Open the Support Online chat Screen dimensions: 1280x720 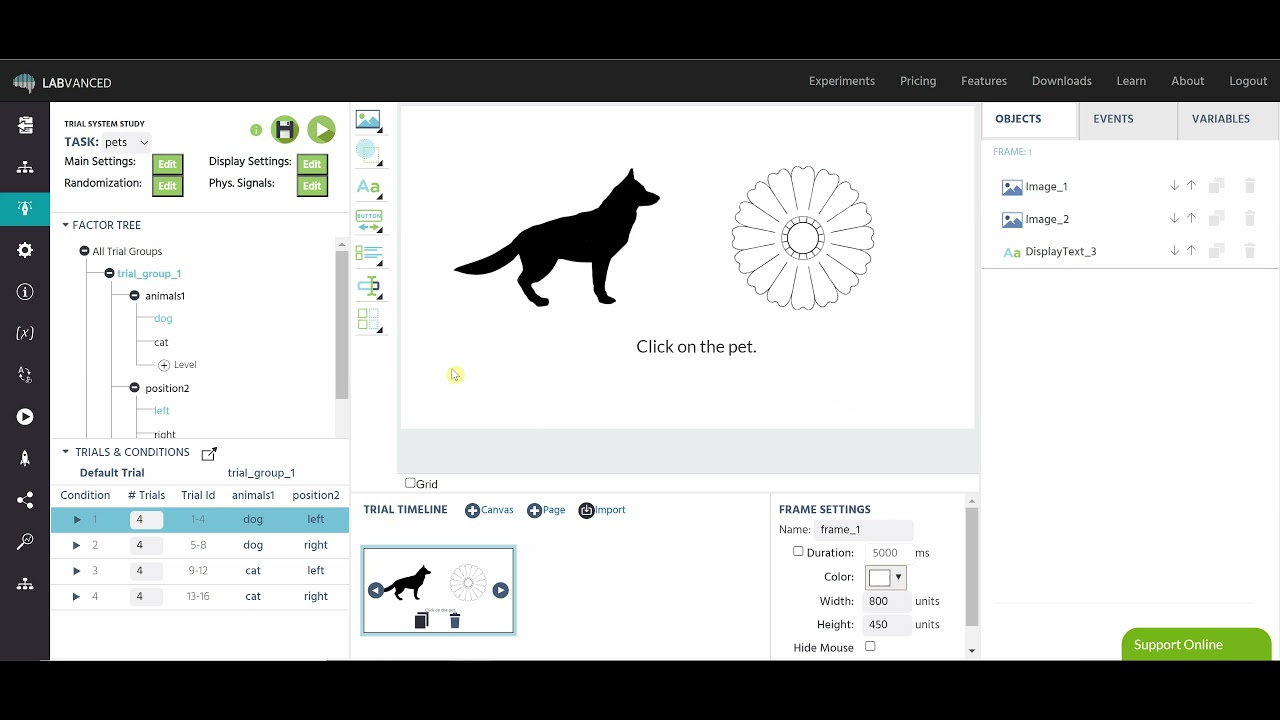pyautogui.click(x=1196, y=644)
